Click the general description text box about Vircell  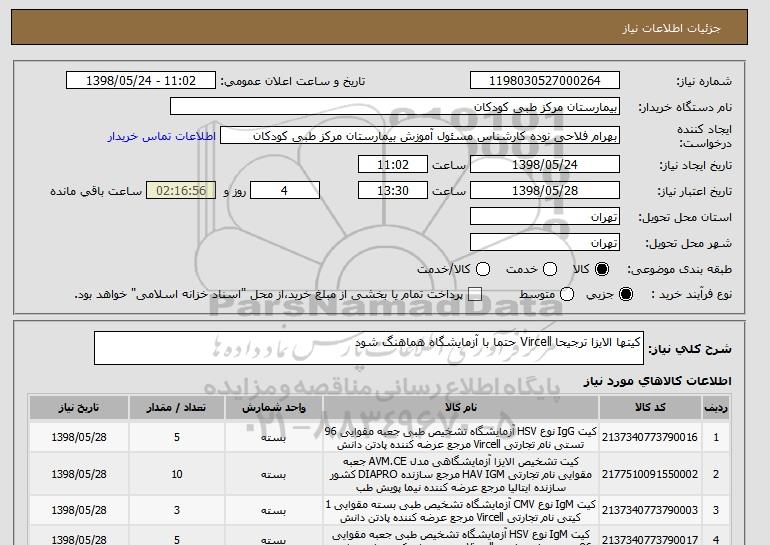pyautogui.click(x=369, y=348)
